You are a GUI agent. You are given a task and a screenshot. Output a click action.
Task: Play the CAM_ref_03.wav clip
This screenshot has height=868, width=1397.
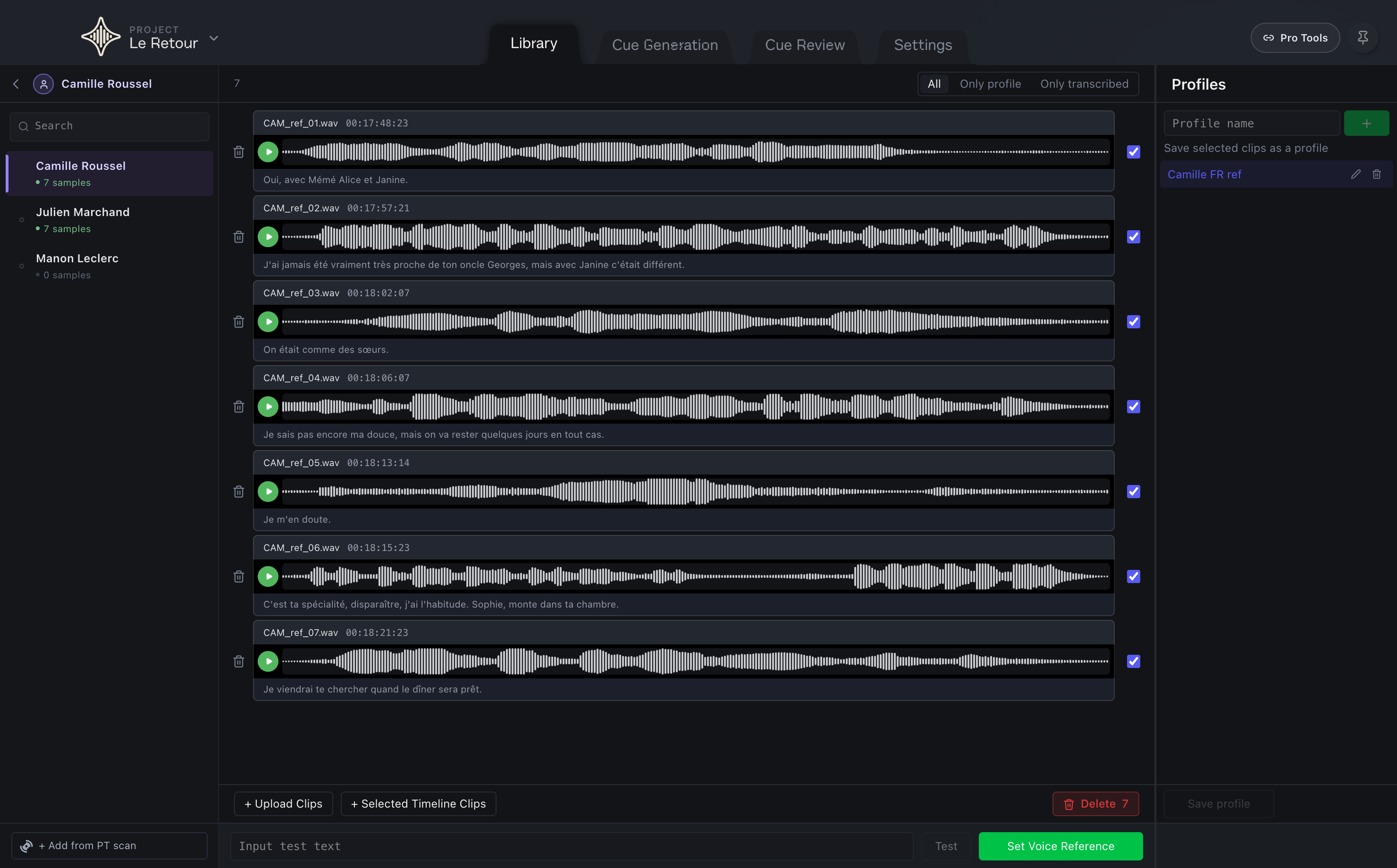tap(268, 322)
